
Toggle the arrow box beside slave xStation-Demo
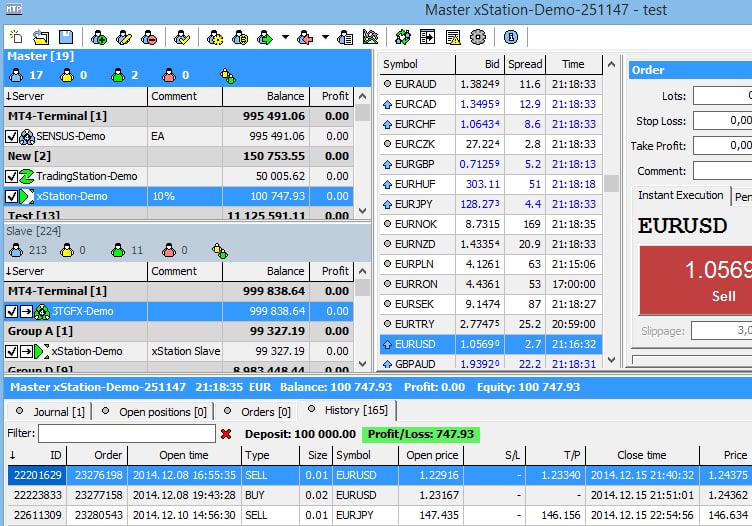26,351
